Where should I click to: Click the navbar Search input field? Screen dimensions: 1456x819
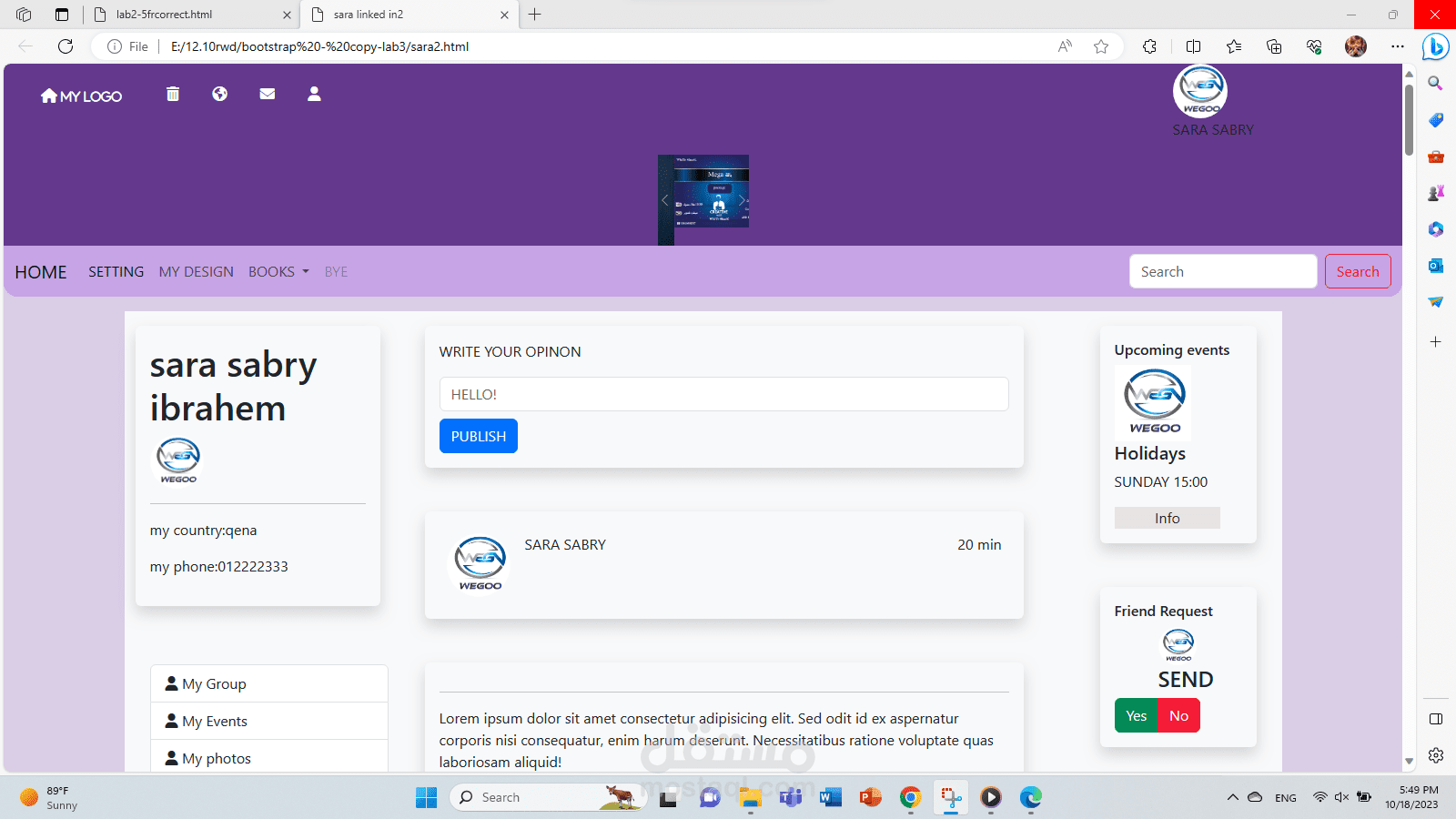[x=1223, y=271]
